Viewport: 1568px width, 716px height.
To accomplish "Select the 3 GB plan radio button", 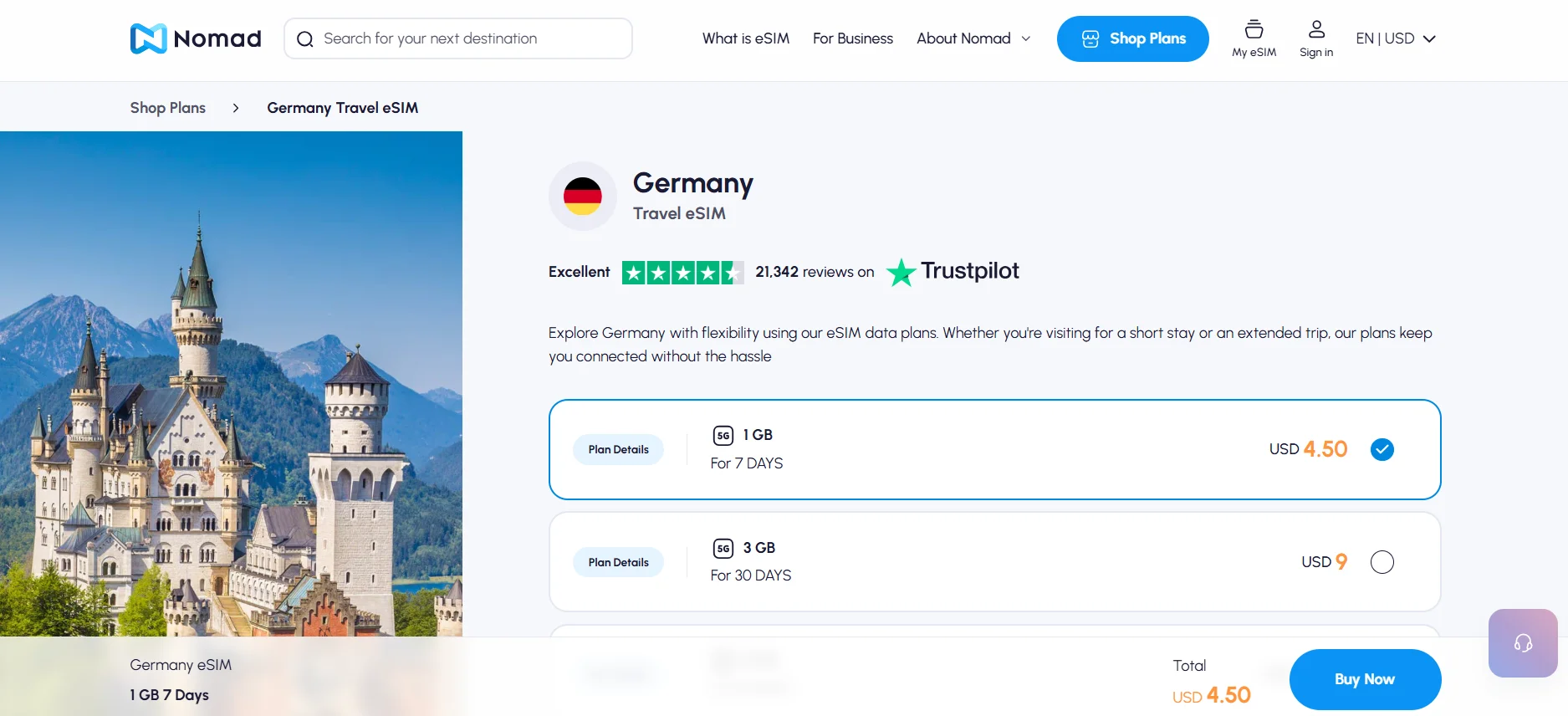I will pyautogui.click(x=1382, y=561).
